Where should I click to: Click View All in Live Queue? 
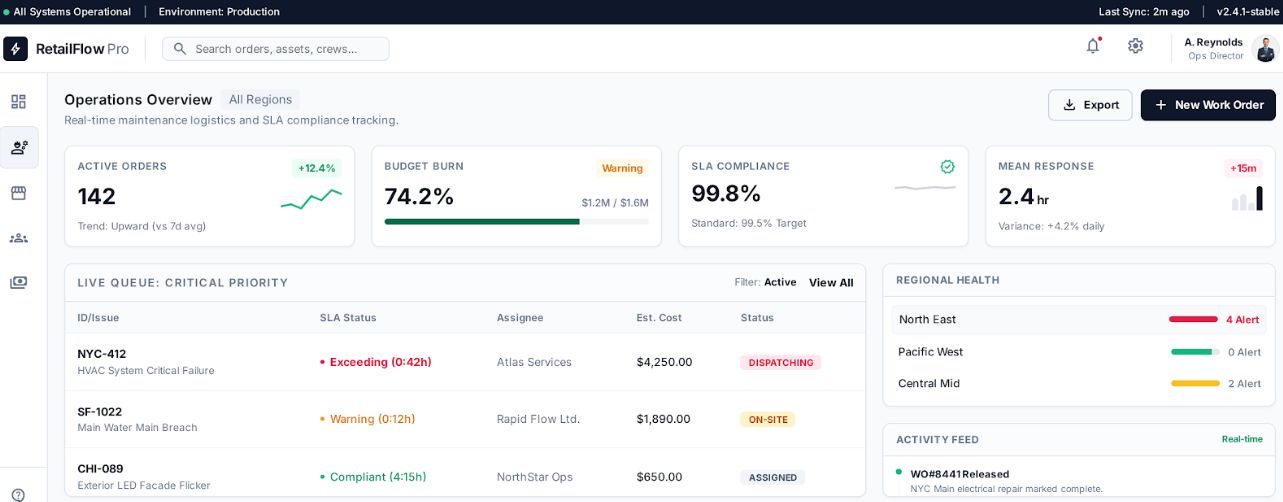tap(831, 283)
